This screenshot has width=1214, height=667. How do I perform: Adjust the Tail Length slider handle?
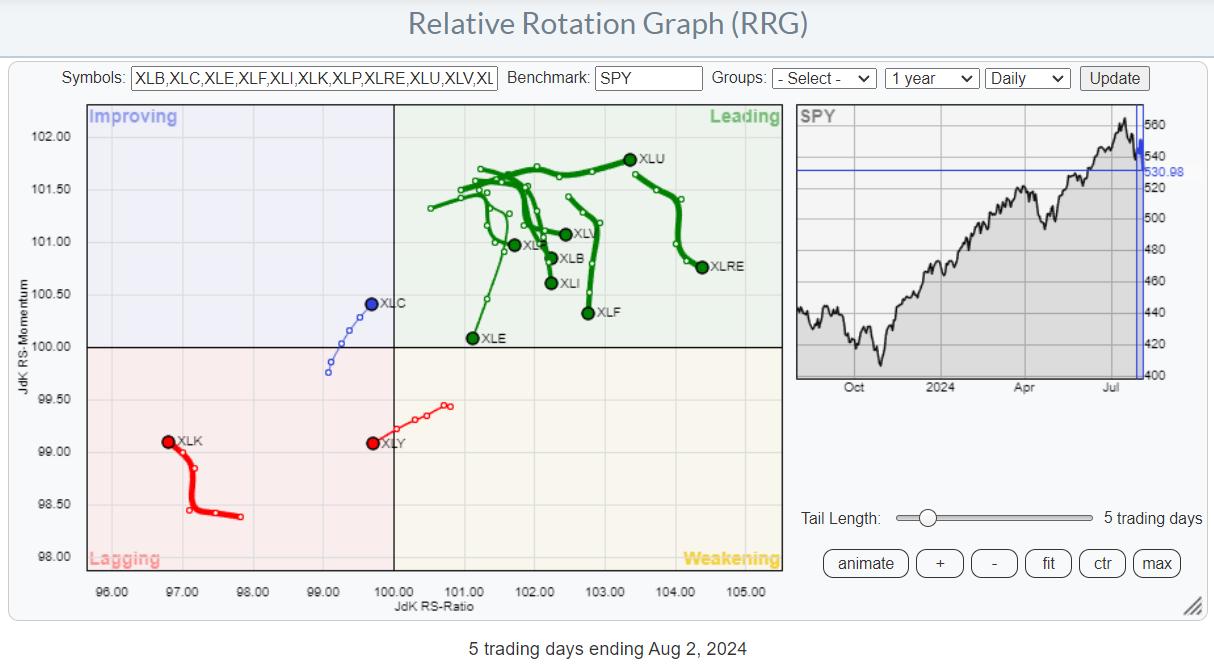coord(927,518)
